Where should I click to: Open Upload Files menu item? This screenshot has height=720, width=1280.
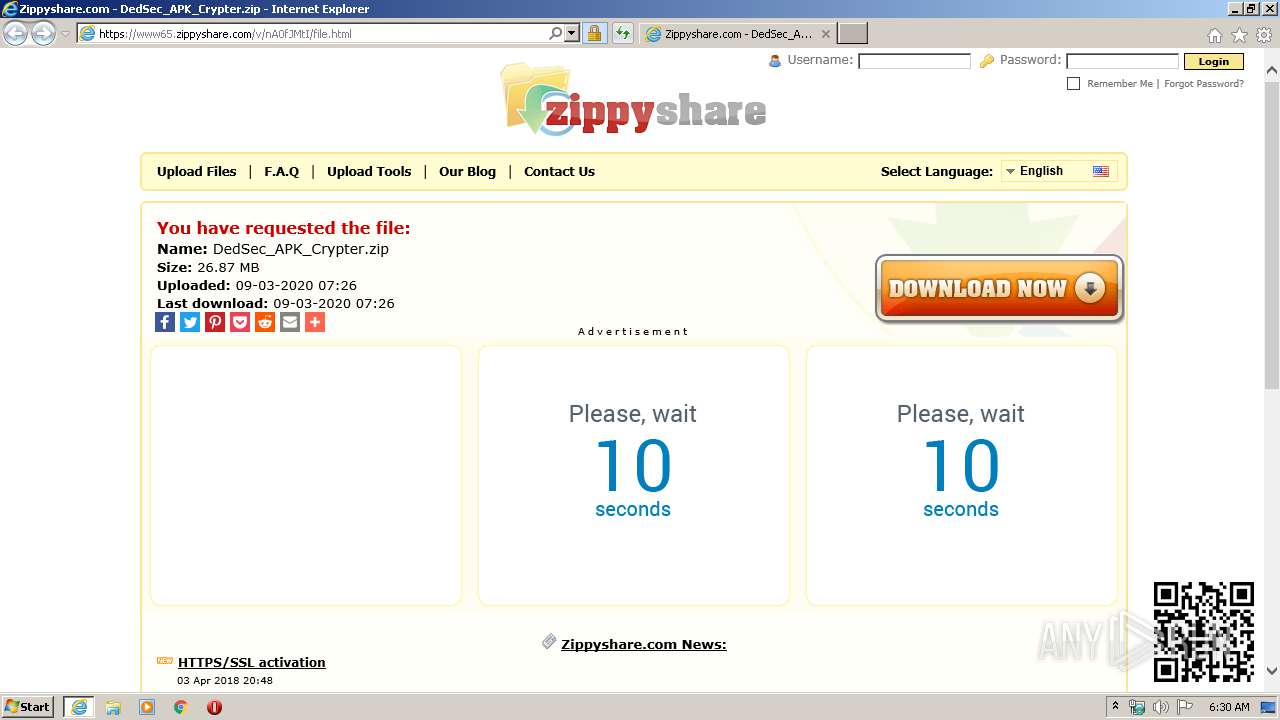[x=197, y=171]
